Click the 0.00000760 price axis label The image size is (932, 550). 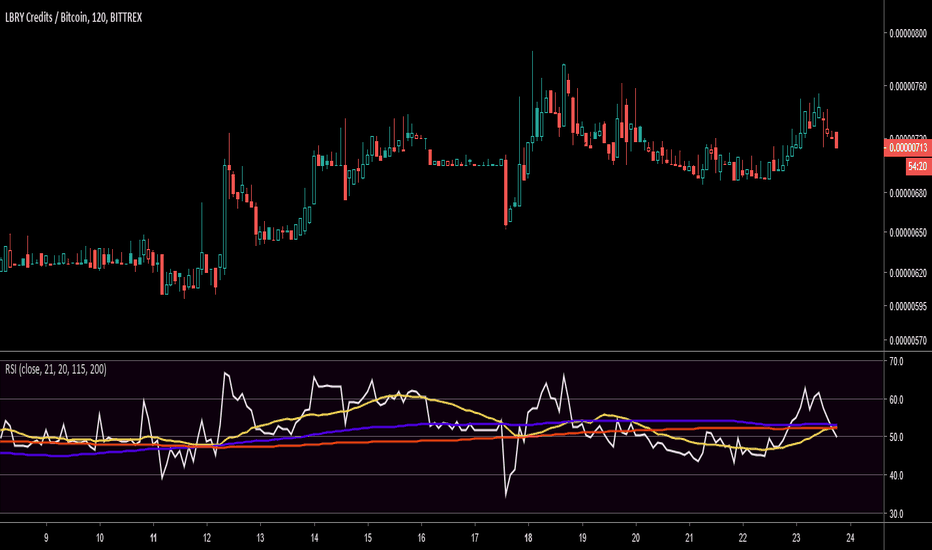tap(908, 87)
